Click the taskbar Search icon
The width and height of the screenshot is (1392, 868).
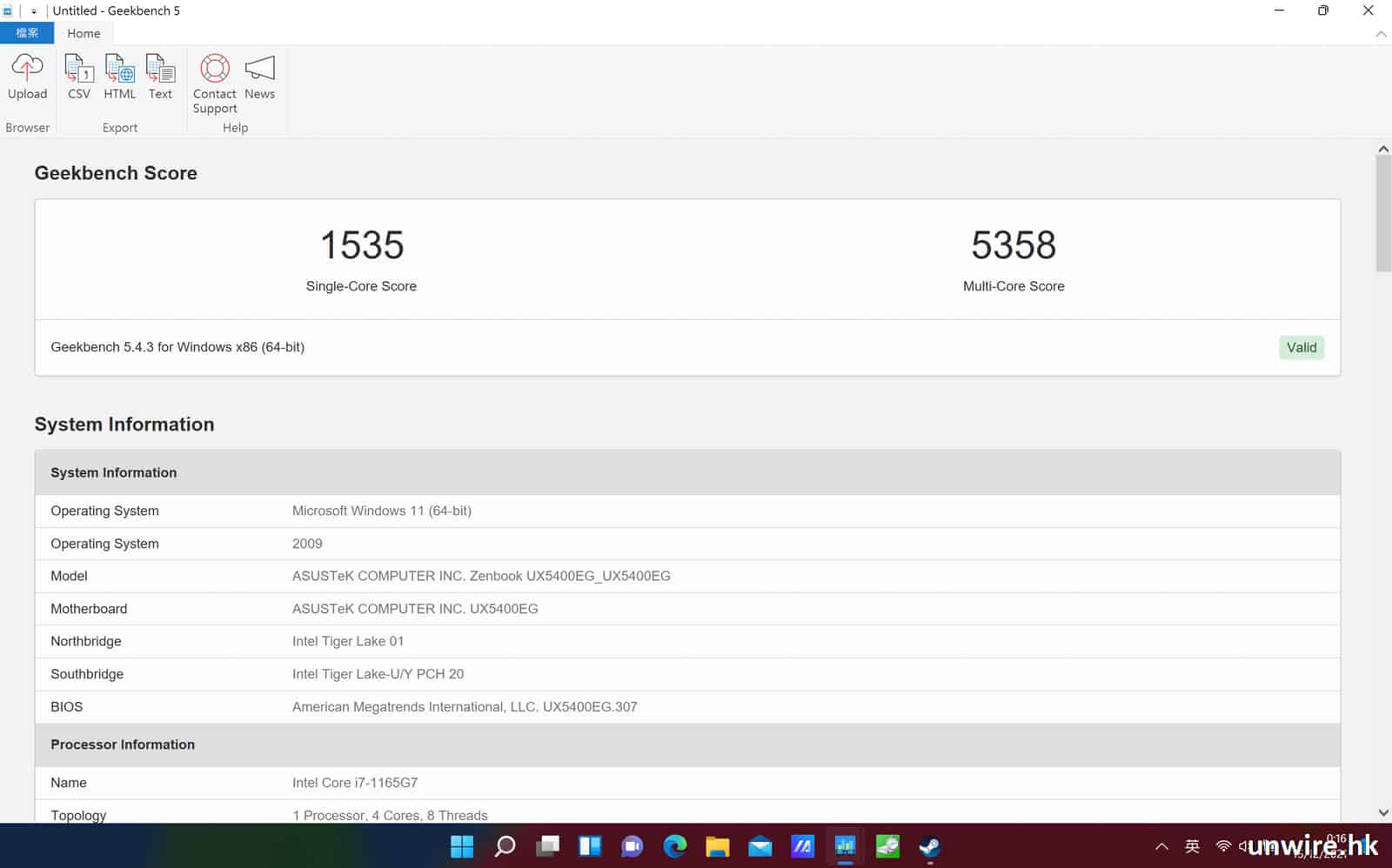(505, 846)
